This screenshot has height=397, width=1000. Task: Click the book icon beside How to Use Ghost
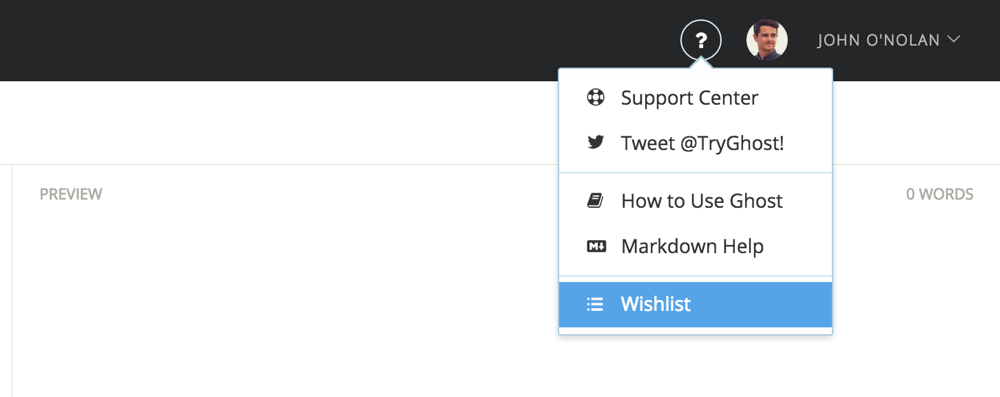pyautogui.click(x=595, y=201)
